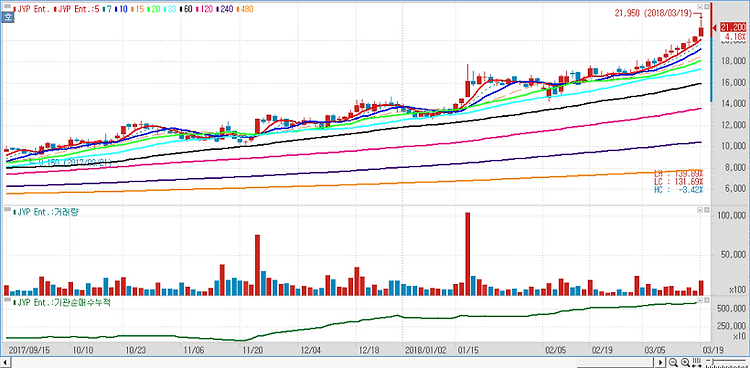
Task: Click the 21,950 (2018/03/19) high annotation
Action: (653, 13)
